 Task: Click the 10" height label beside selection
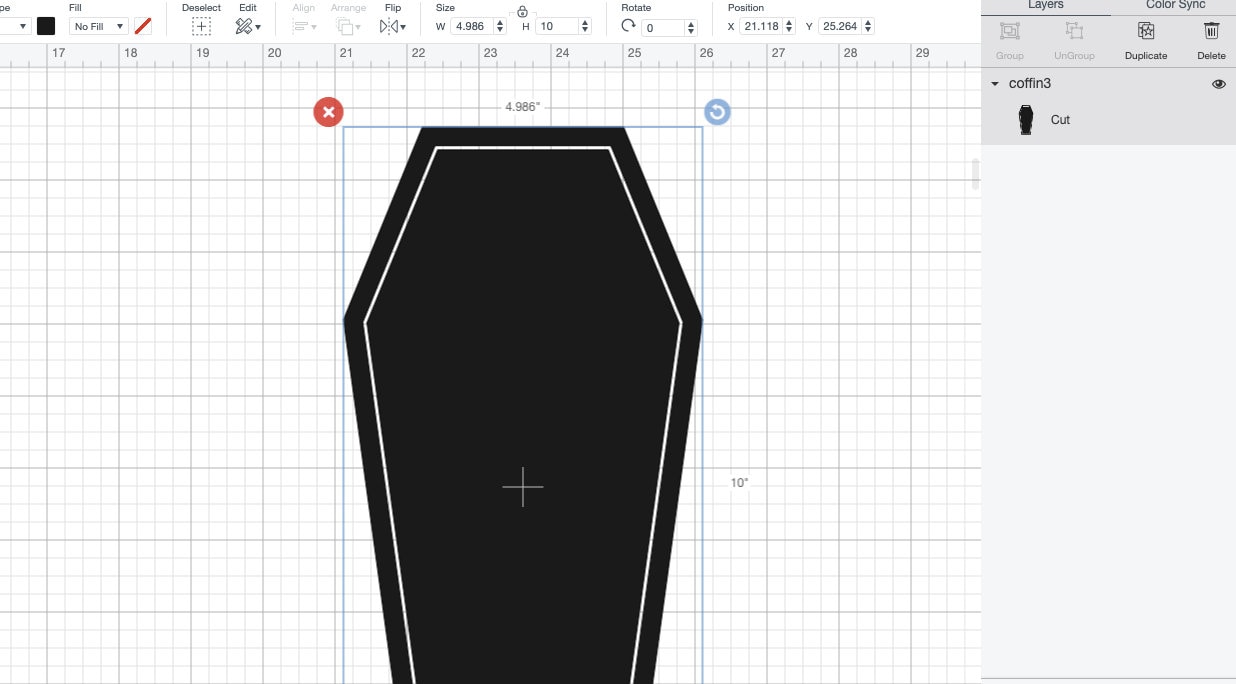pyautogui.click(x=739, y=483)
